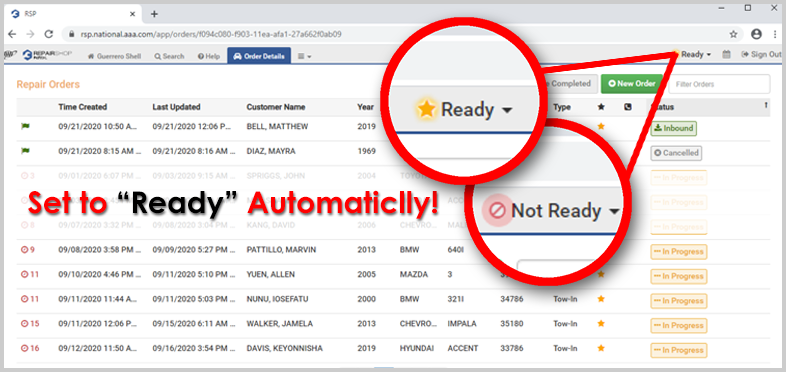The height and width of the screenshot is (372, 786).
Task: Click the phone column header icon
Action: (x=628, y=107)
